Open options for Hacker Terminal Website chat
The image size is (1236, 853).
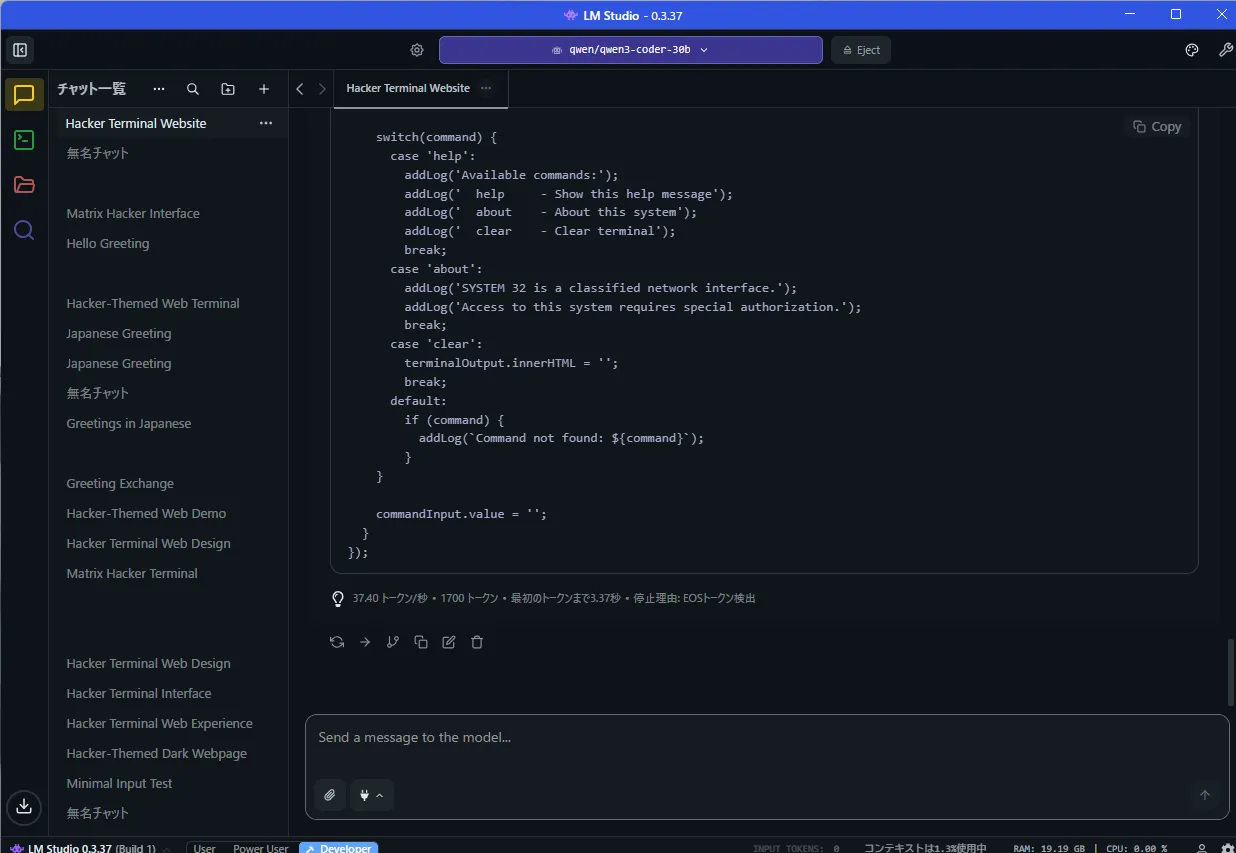click(x=266, y=123)
